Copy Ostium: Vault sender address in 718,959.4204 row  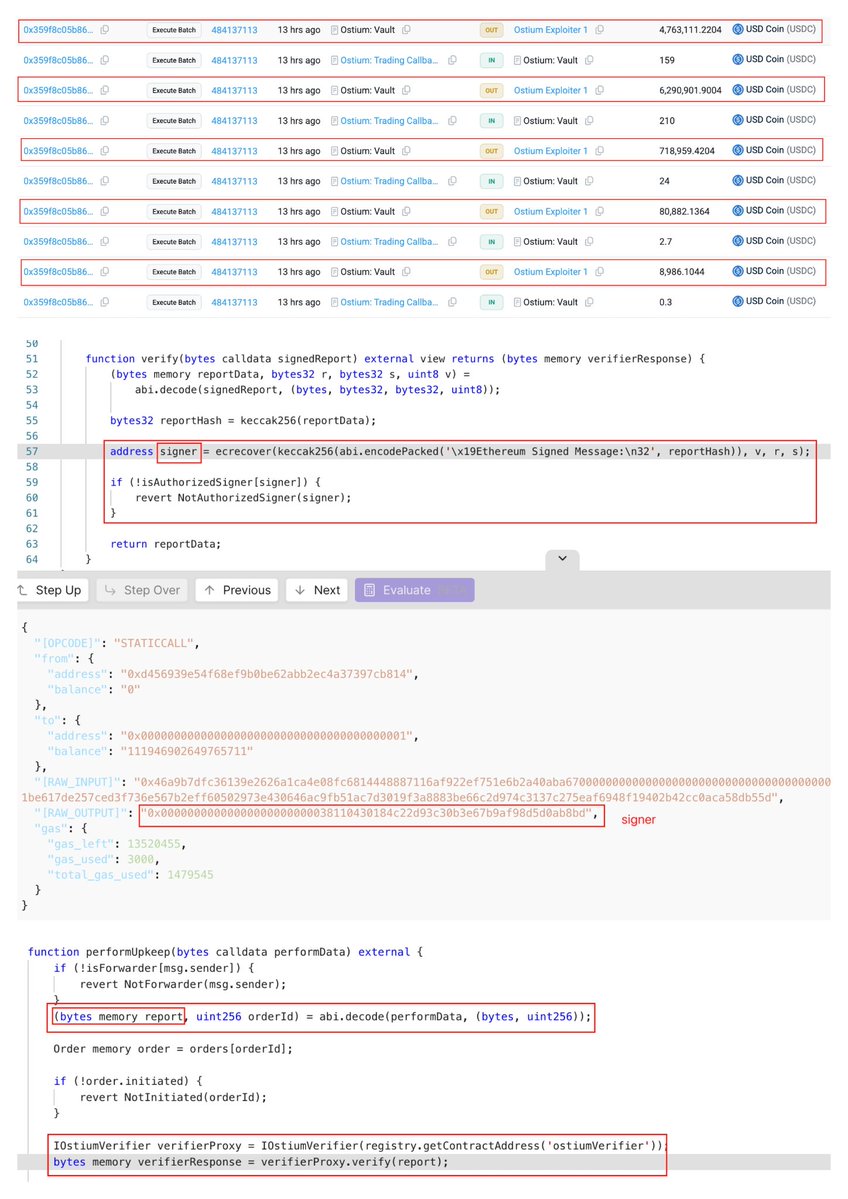(406, 151)
